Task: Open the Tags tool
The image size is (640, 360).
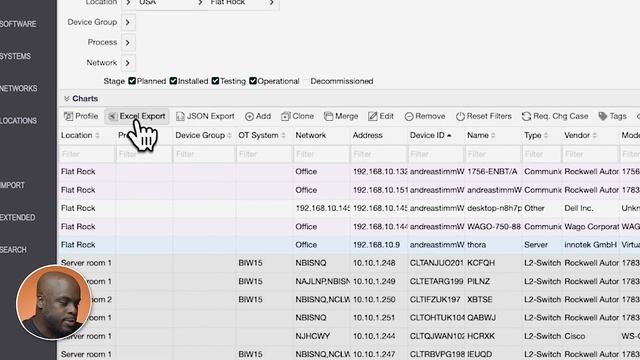Action: 612,116
